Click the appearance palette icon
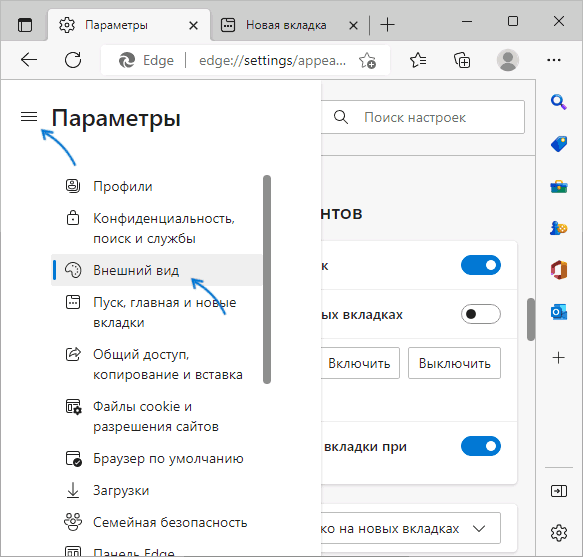Image resolution: width=583 pixels, height=557 pixels. 73,270
